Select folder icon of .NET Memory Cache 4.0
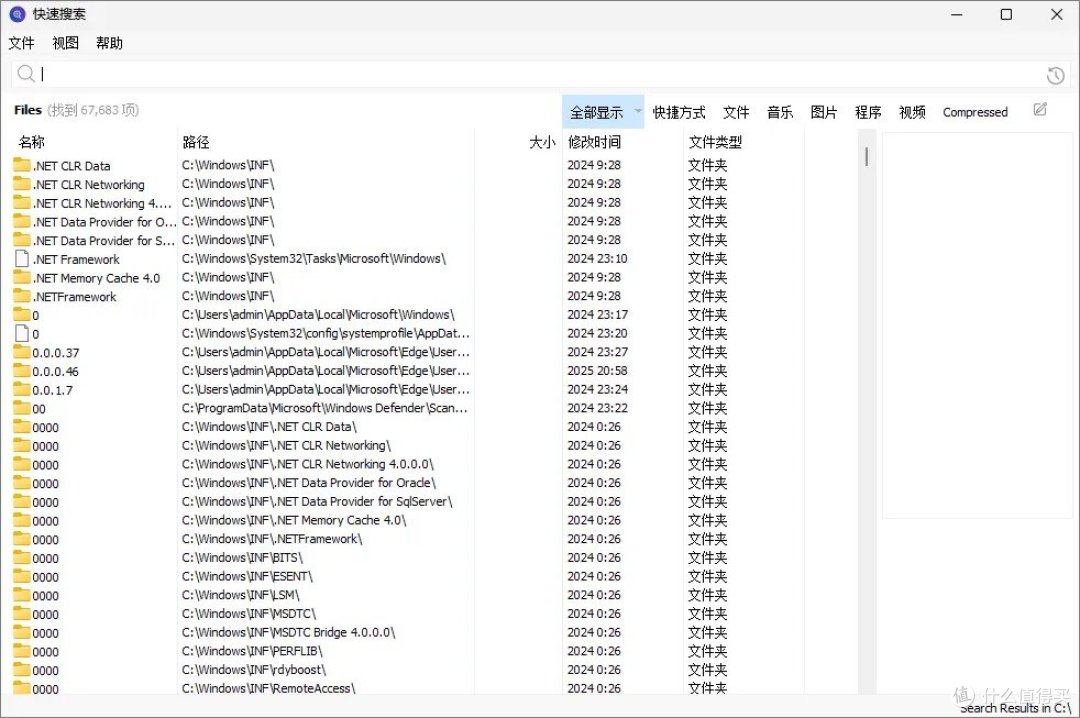This screenshot has height=718, width=1080. 22,277
